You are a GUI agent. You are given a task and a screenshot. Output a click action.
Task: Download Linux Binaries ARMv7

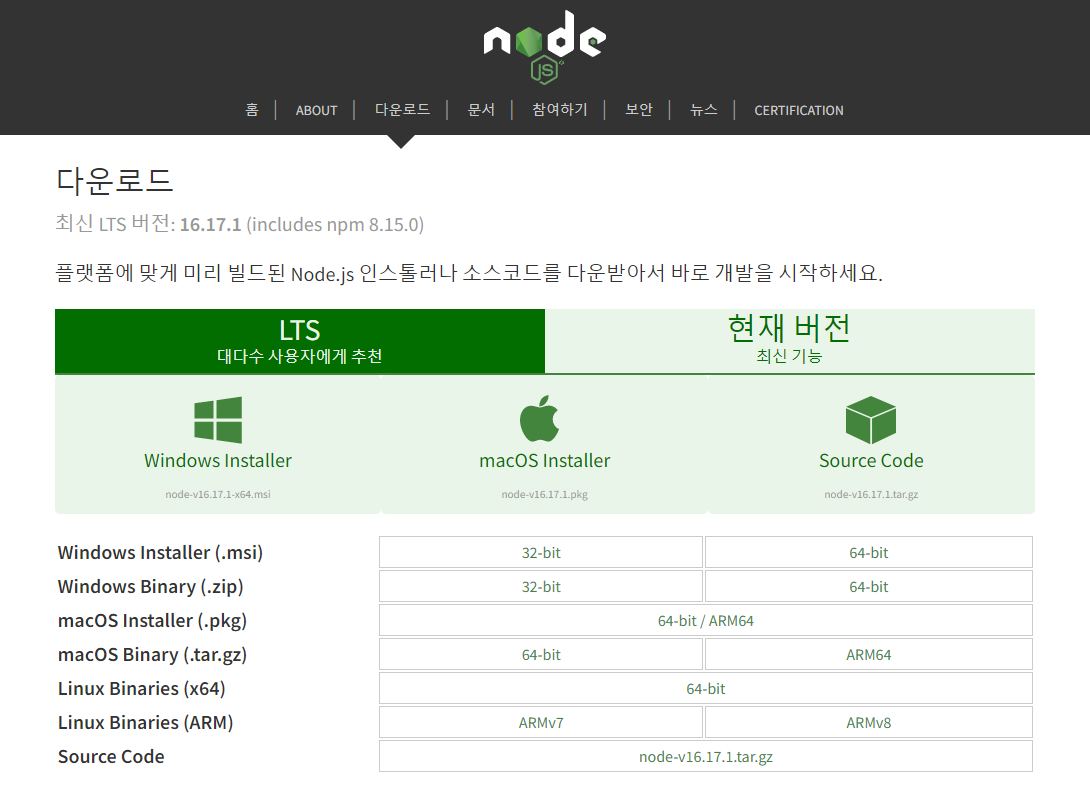tap(541, 723)
